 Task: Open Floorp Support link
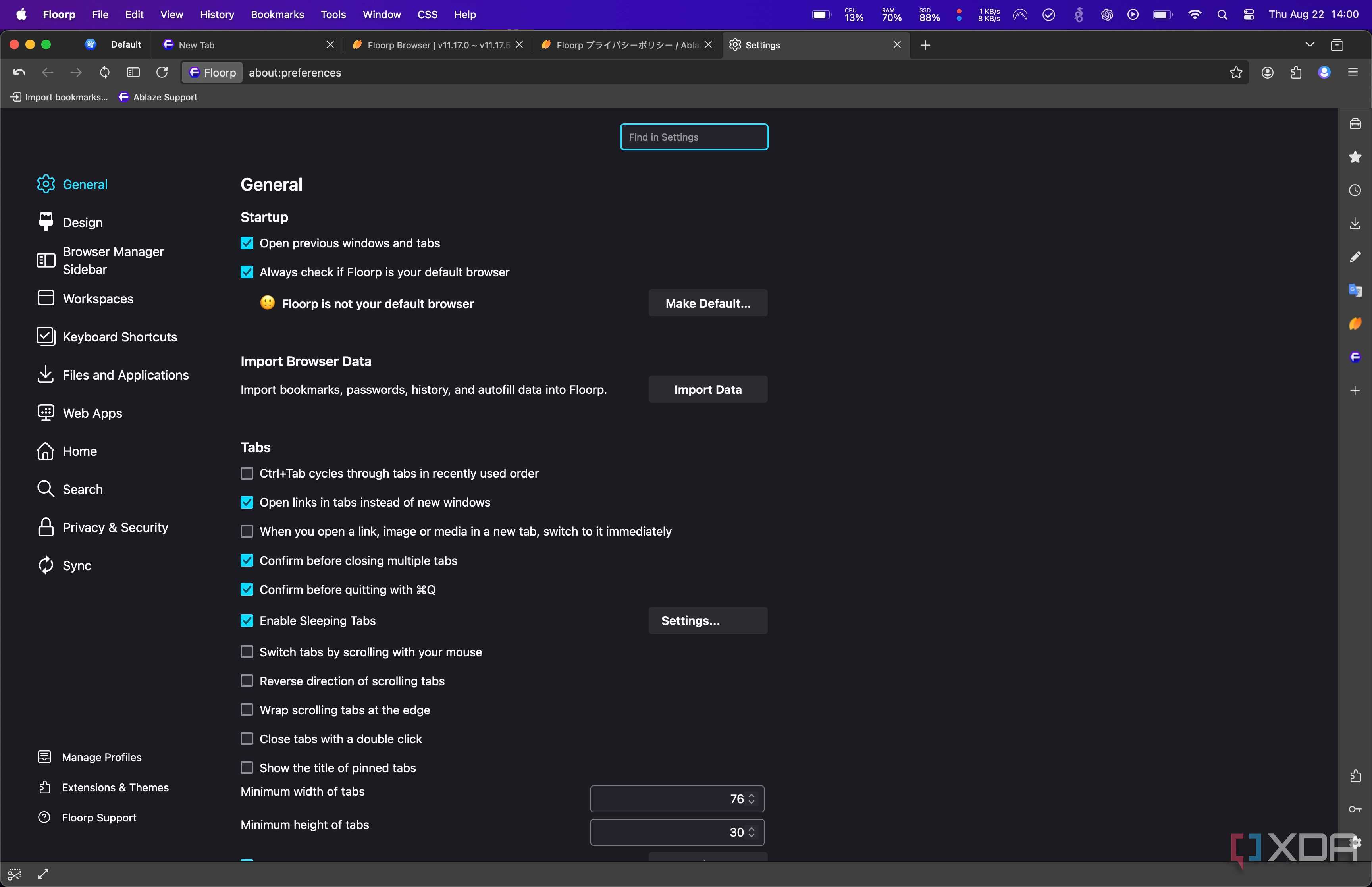[x=87, y=817]
